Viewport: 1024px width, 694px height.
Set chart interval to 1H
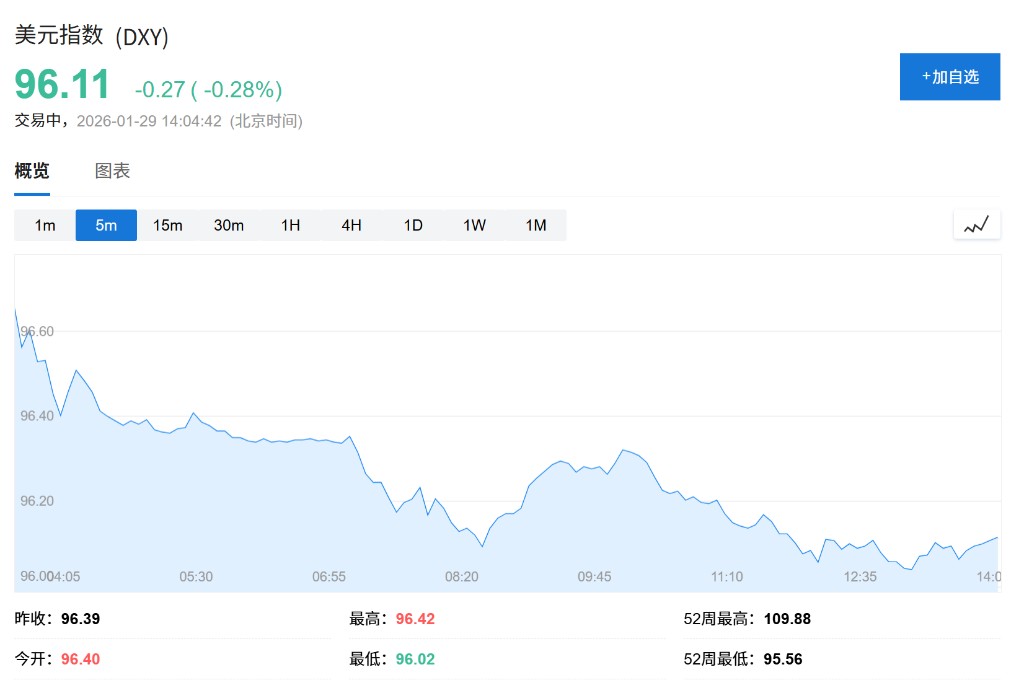click(290, 225)
